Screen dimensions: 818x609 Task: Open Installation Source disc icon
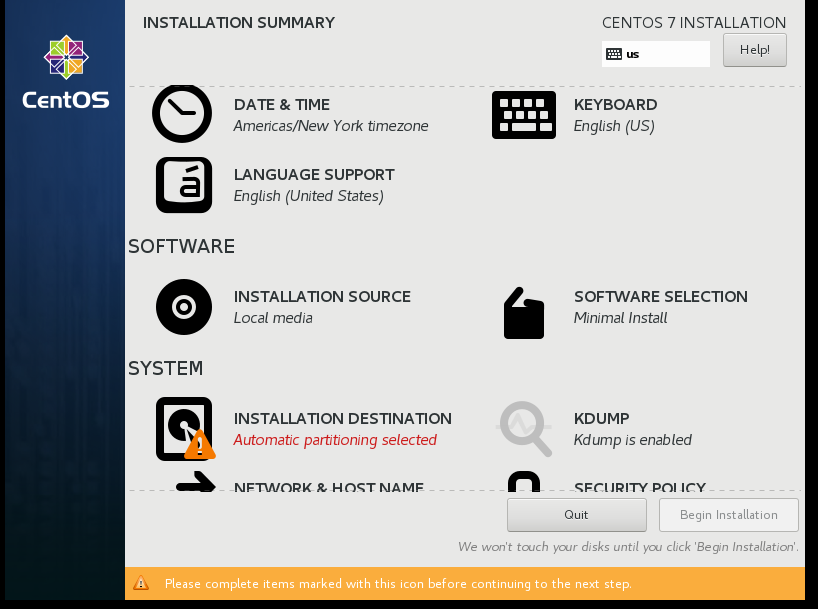tap(184, 307)
